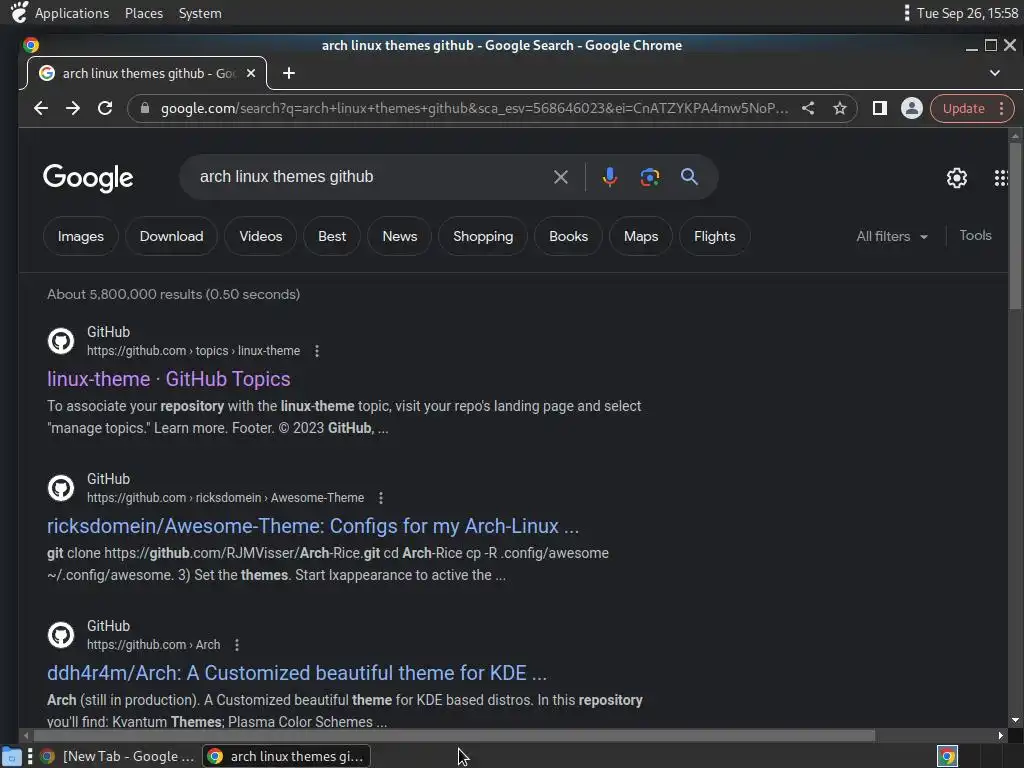Search by image with Google Lens
Screen dimensions: 1024x768
tap(650, 177)
